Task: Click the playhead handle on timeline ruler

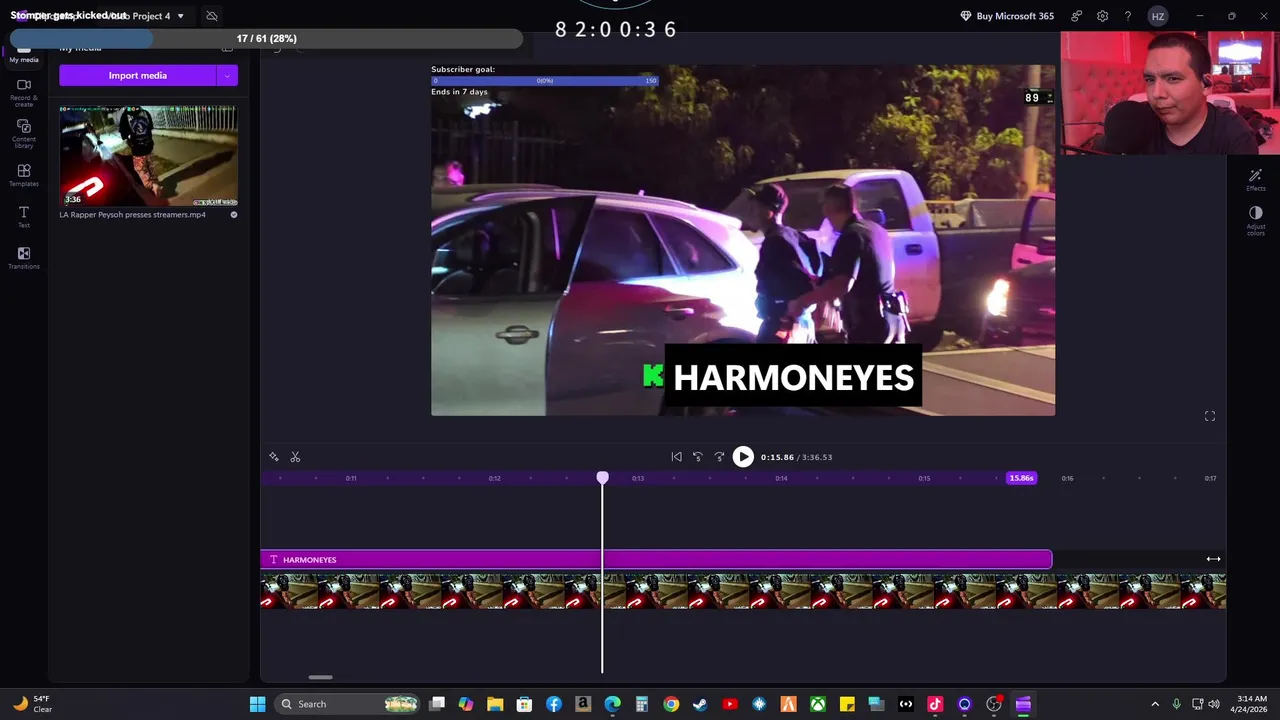Action: pyautogui.click(x=602, y=478)
